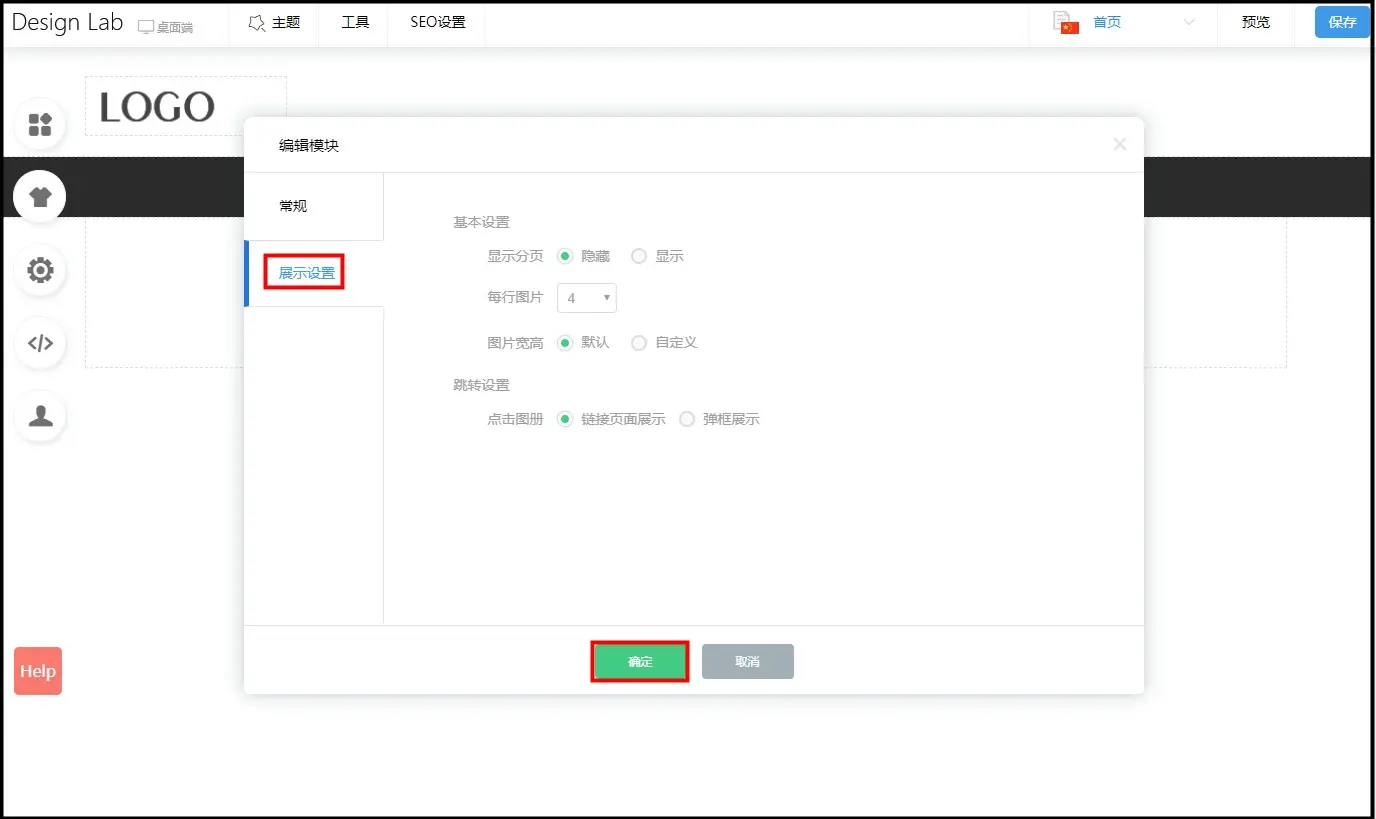Select 弹框展示 popup display option

[x=687, y=420]
